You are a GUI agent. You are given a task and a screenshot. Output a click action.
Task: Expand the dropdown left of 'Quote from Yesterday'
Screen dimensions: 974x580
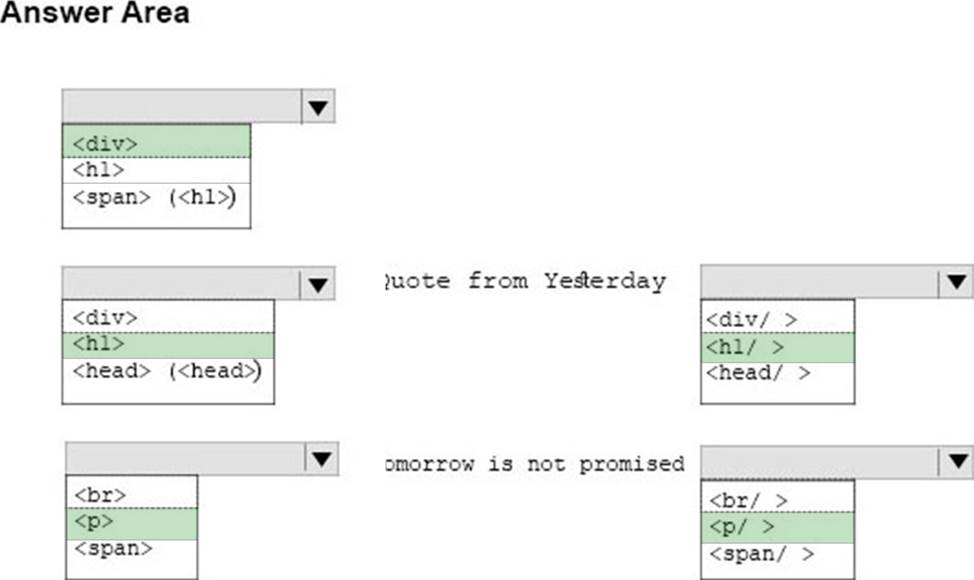pos(318,284)
